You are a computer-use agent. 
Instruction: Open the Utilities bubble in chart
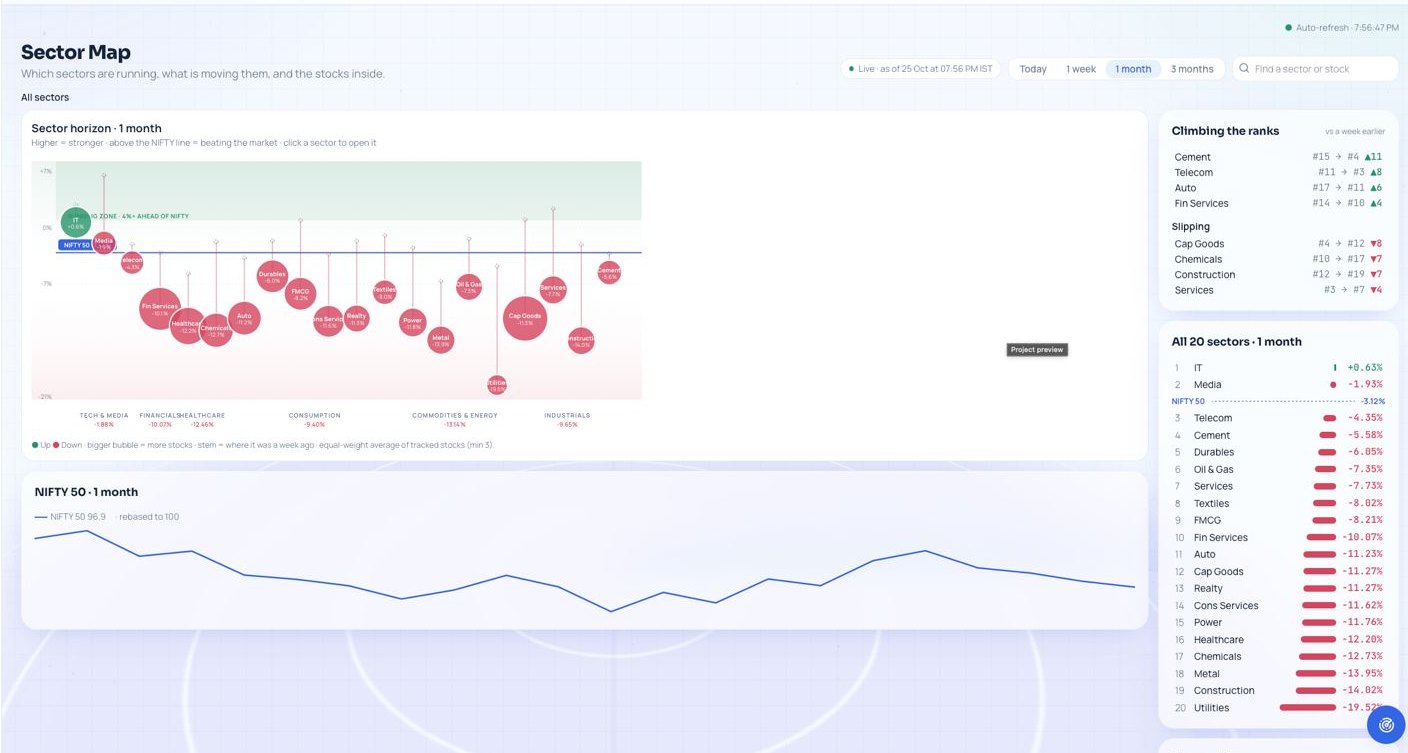[497, 384]
